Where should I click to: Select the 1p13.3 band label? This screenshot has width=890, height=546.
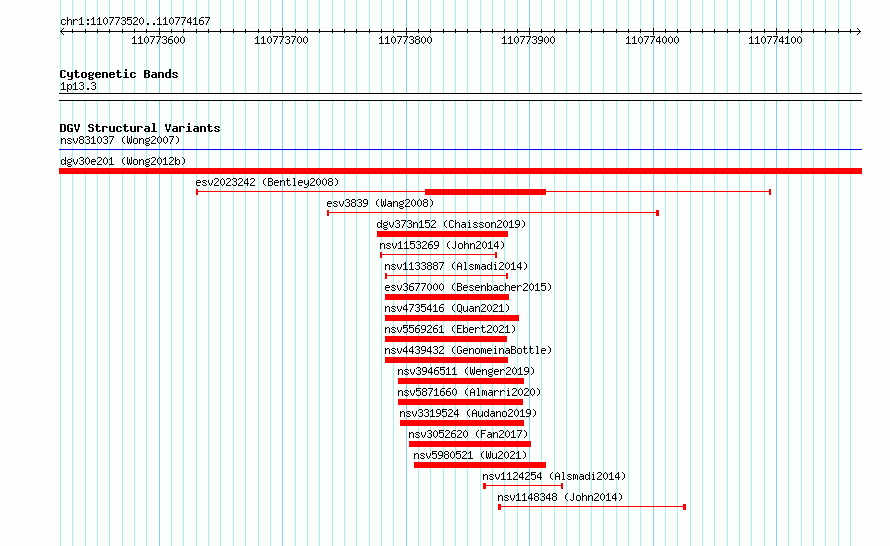tap(78, 86)
